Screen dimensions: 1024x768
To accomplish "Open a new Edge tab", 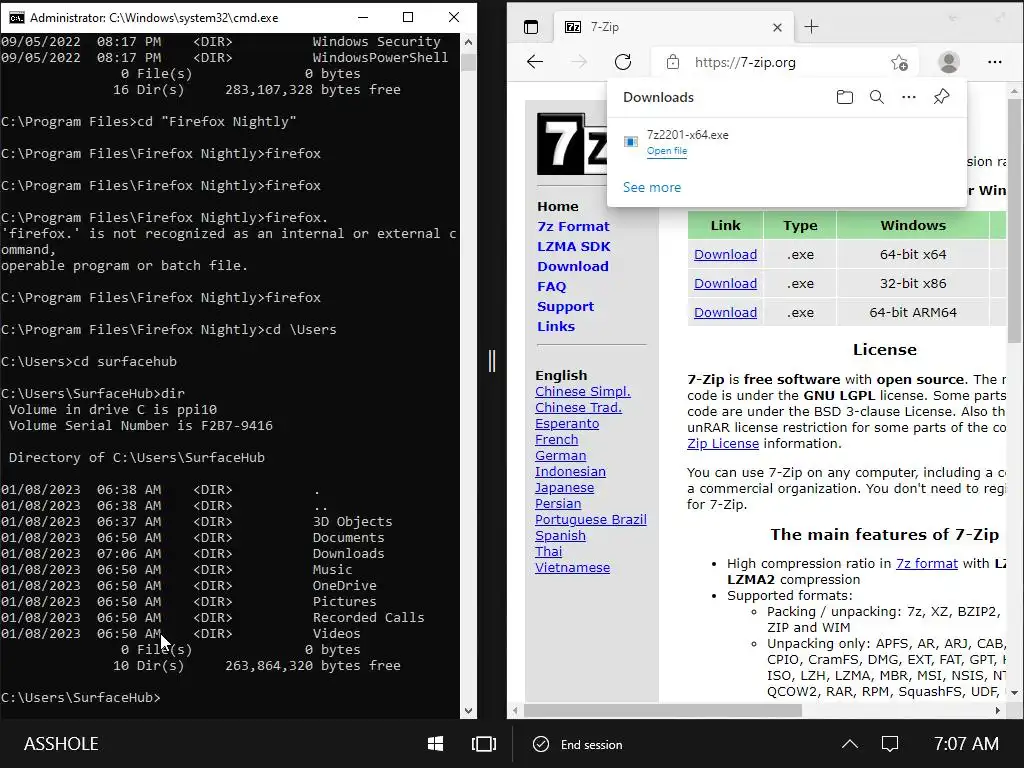I will point(811,27).
